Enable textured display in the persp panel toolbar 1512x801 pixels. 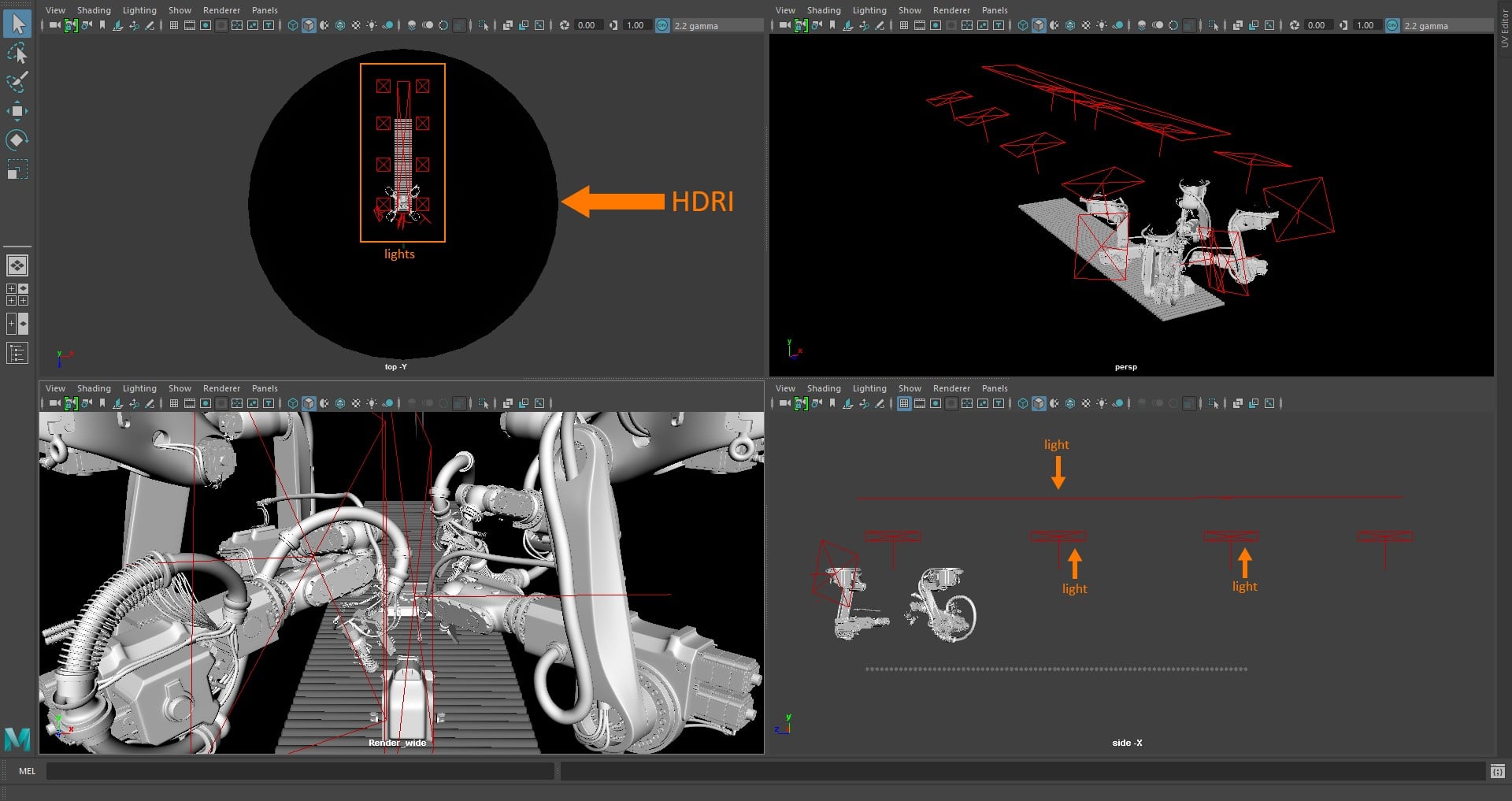coord(1070,24)
